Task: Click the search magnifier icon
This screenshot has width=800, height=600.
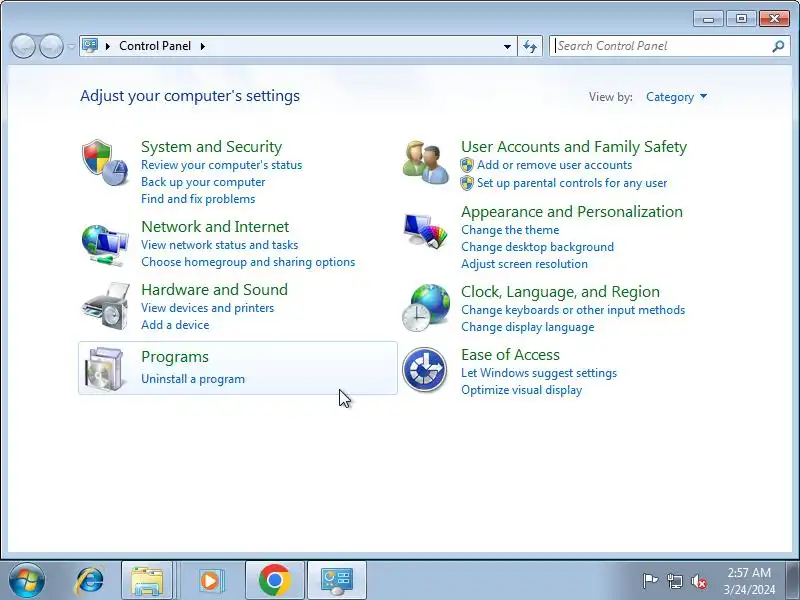Action: pos(778,46)
